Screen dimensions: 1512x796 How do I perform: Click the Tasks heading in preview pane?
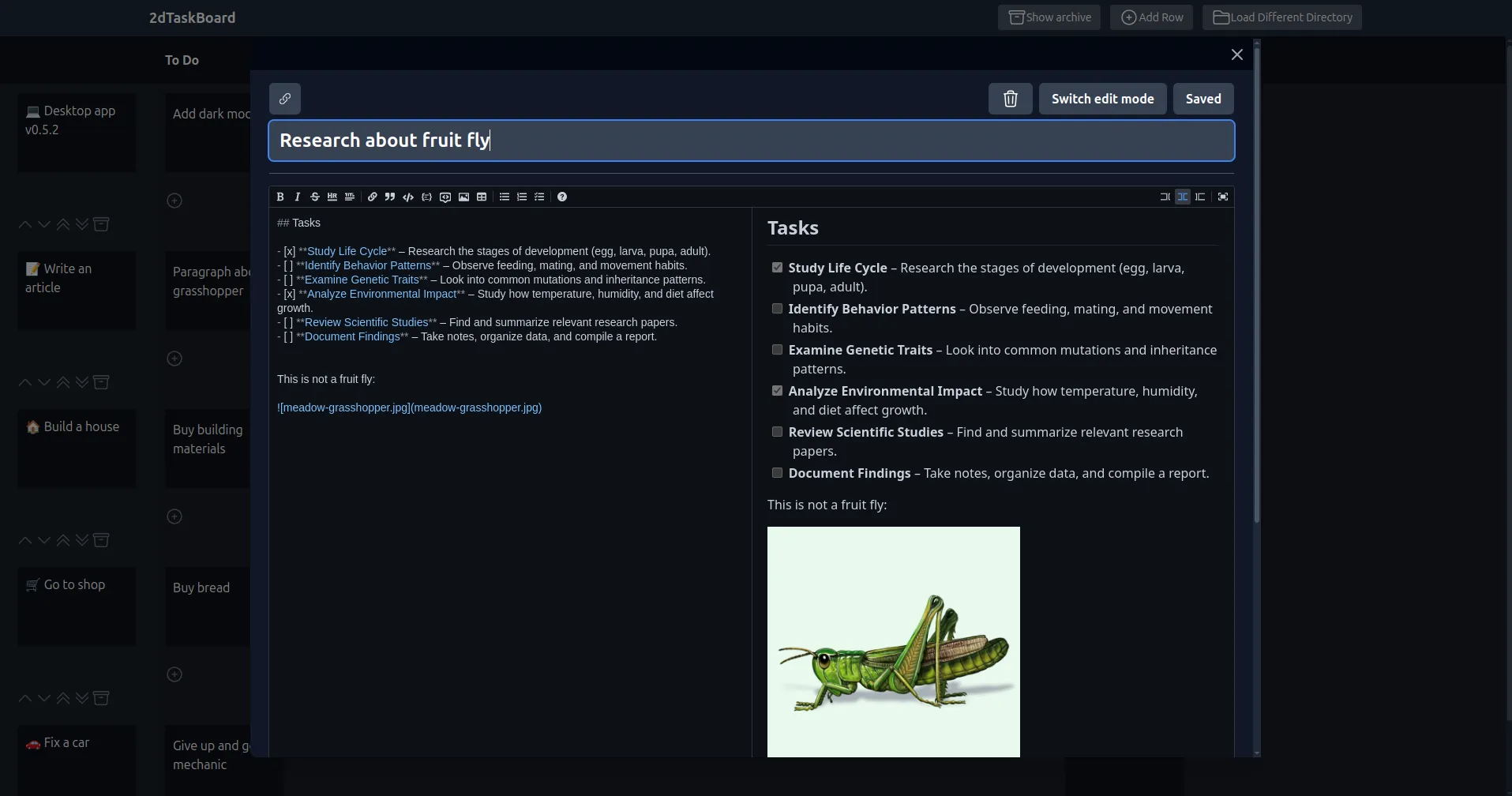click(x=793, y=228)
